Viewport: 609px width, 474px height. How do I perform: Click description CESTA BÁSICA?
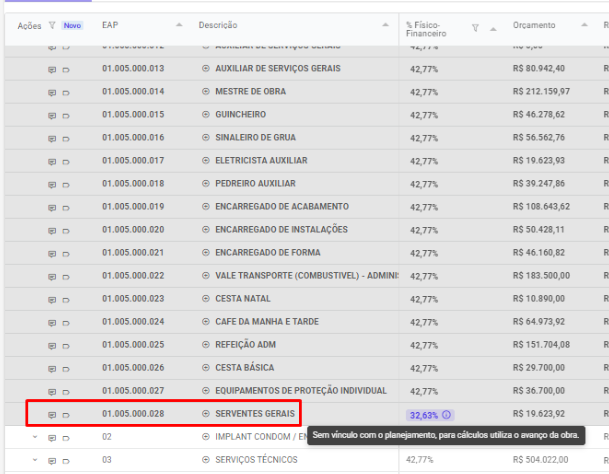[x=245, y=368]
